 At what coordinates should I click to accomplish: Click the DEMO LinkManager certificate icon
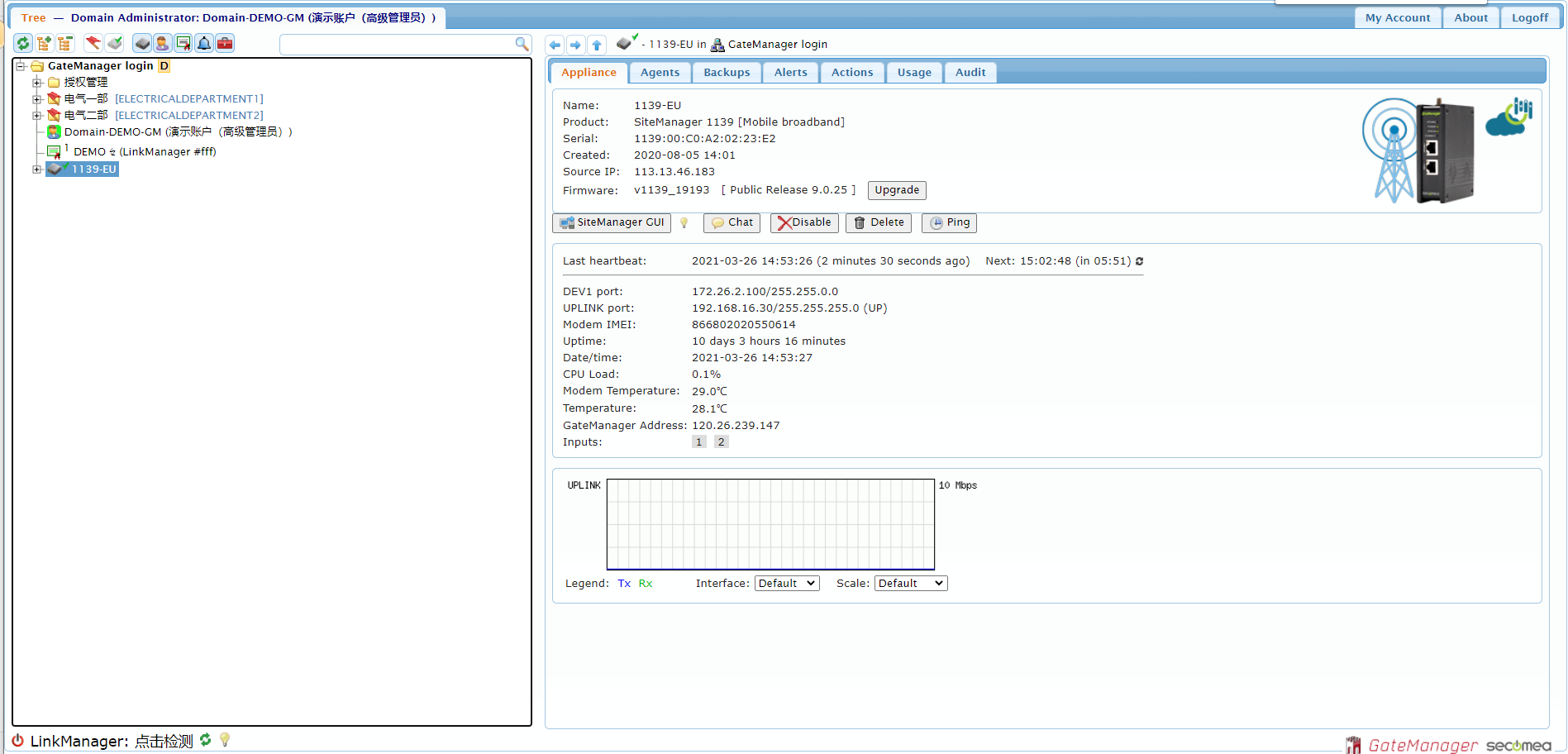pos(55,152)
